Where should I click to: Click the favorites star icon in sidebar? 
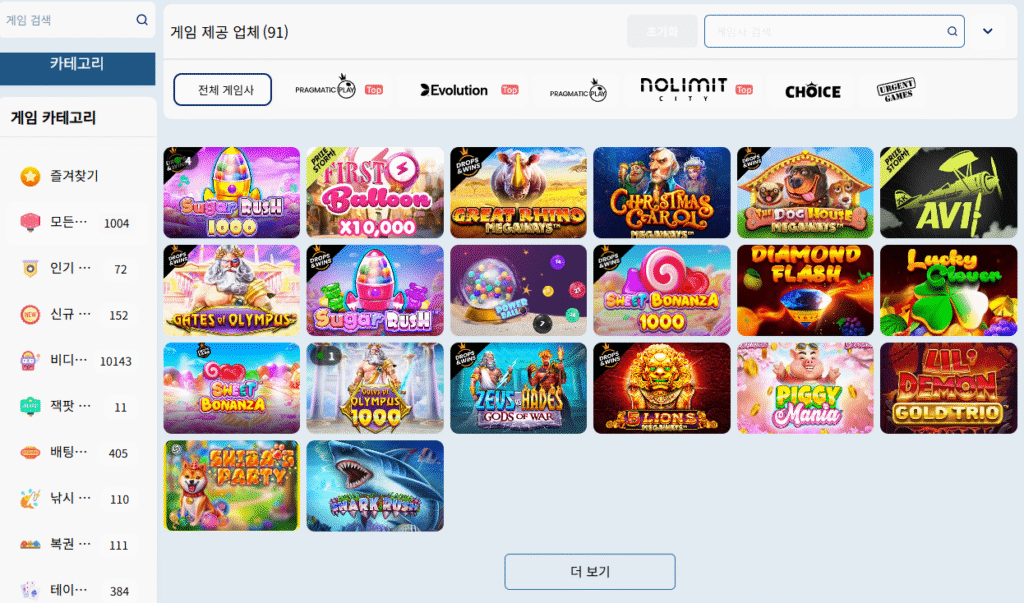(30, 176)
